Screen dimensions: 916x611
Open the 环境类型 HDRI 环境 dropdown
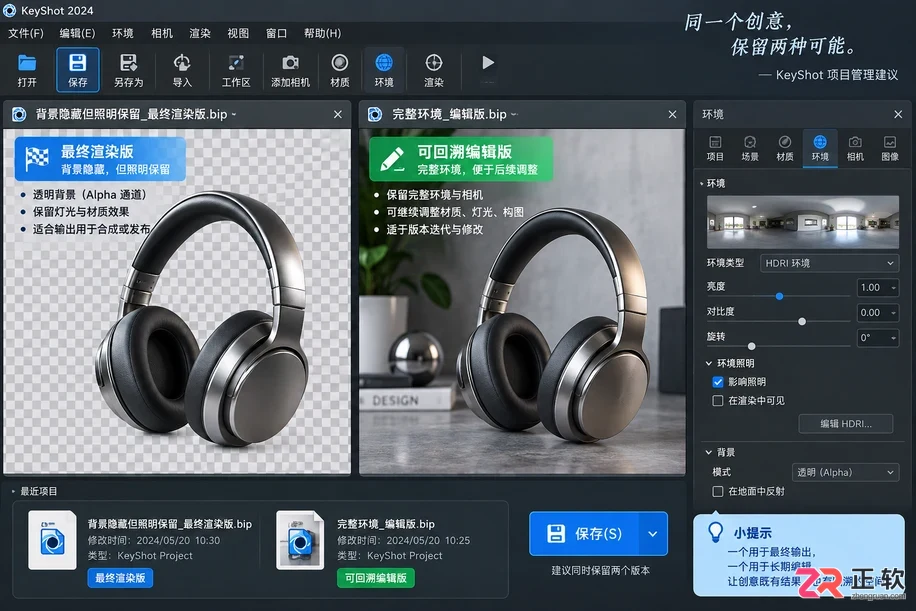coord(829,263)
